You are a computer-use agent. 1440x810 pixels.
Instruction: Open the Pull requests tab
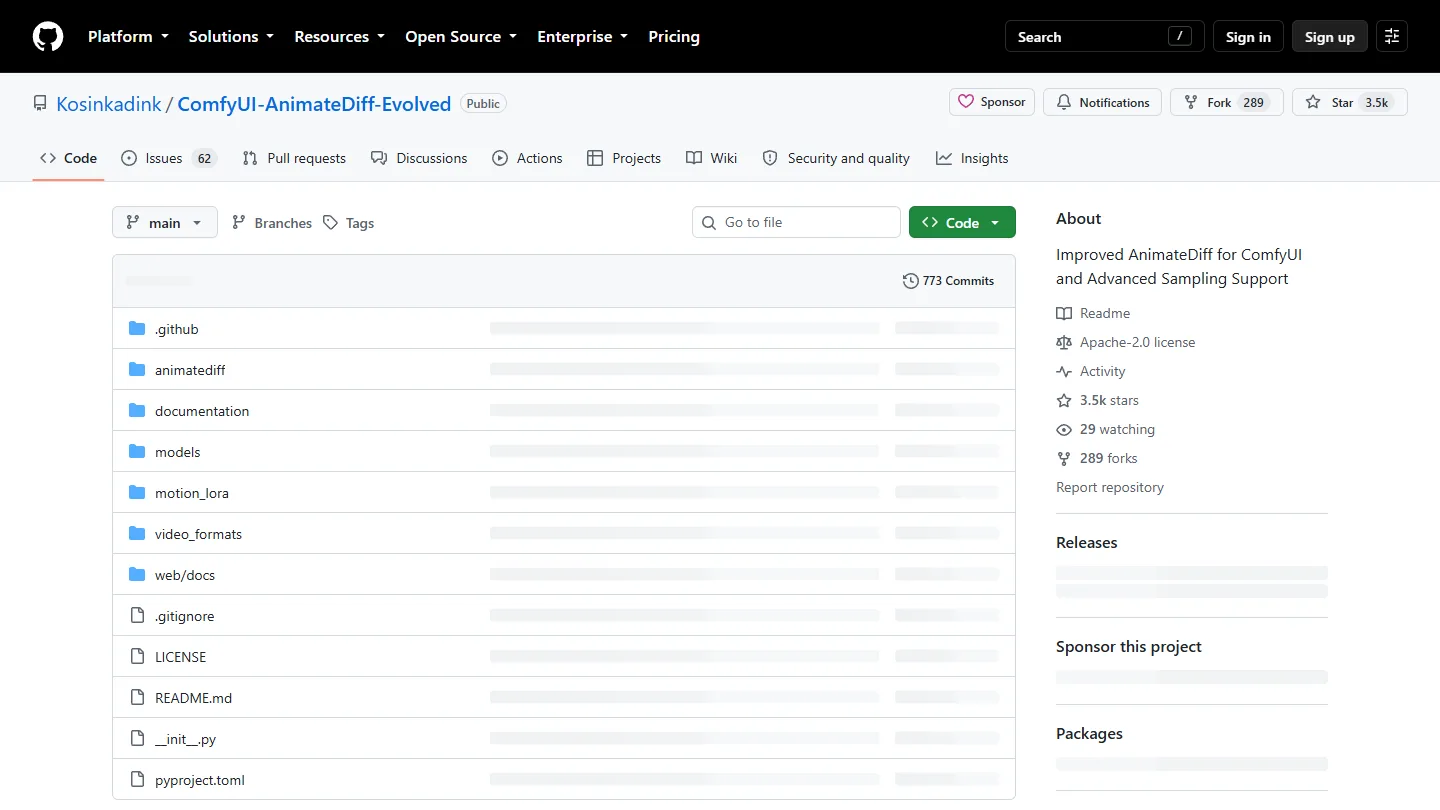point(294,158)
